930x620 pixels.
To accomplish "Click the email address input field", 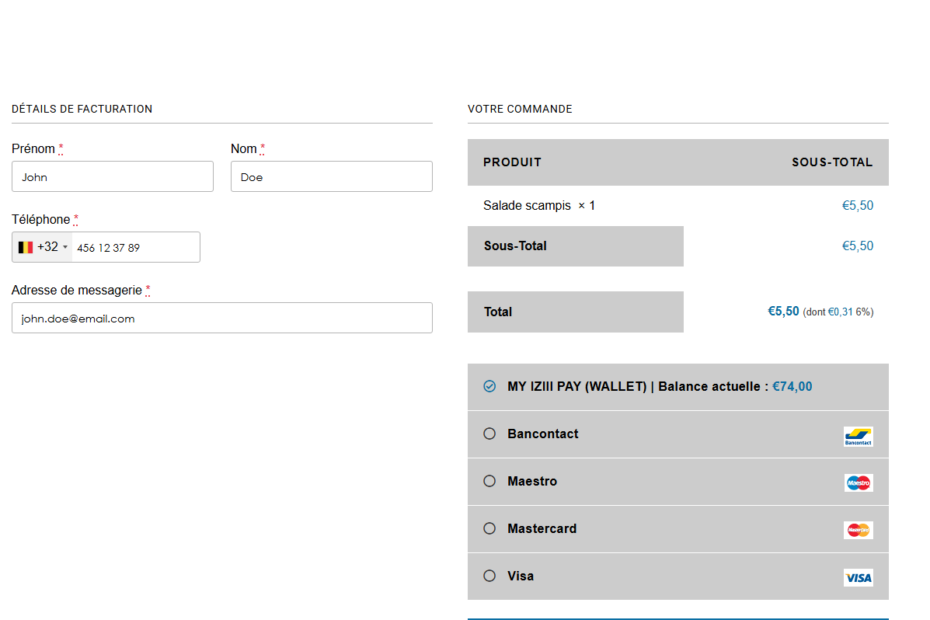I will click(222, 318).
